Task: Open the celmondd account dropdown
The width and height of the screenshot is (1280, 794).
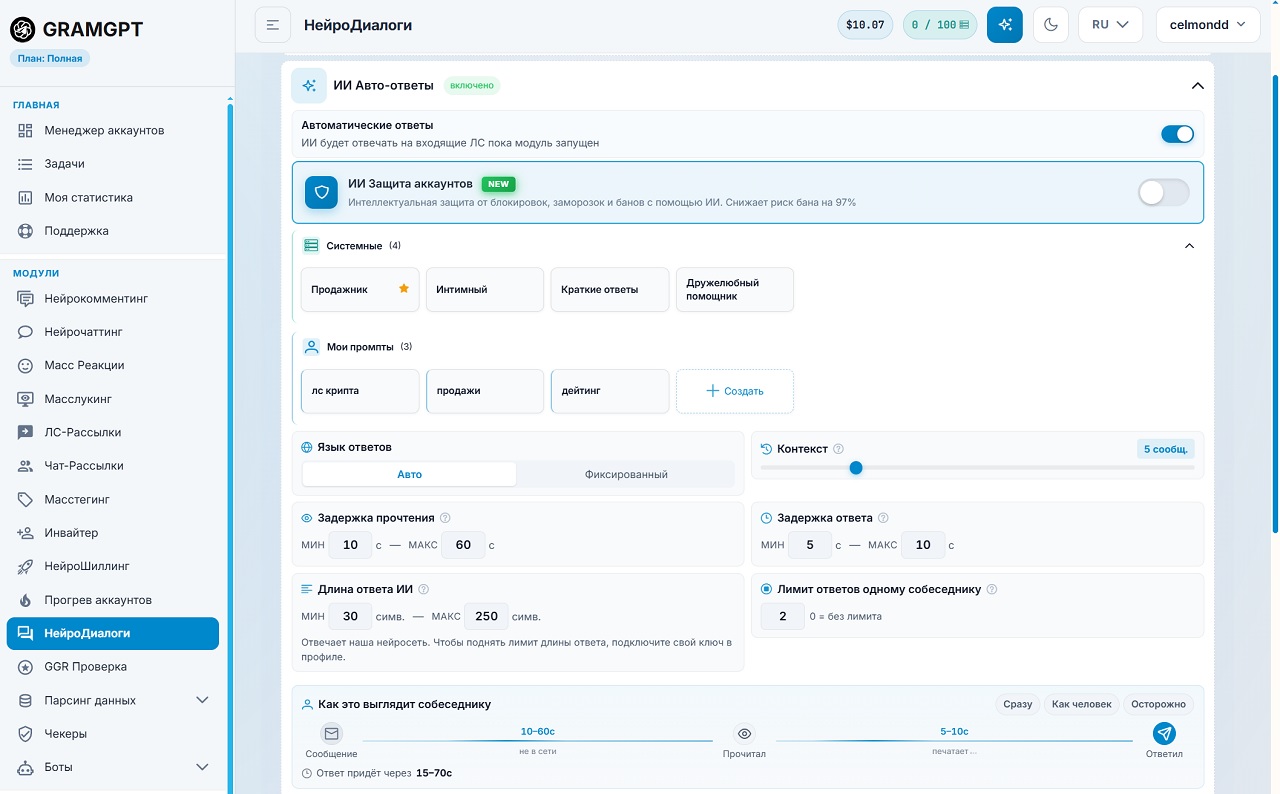Action: coord(1207,25)
